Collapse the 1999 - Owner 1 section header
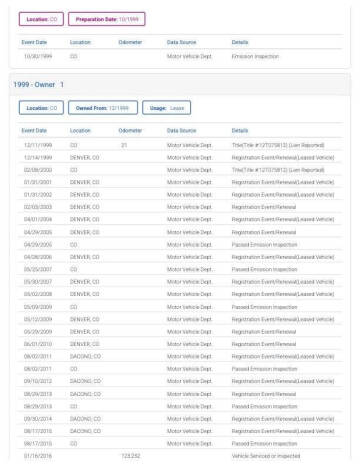Viewport: 360px width, 466px height. (180, 85)
